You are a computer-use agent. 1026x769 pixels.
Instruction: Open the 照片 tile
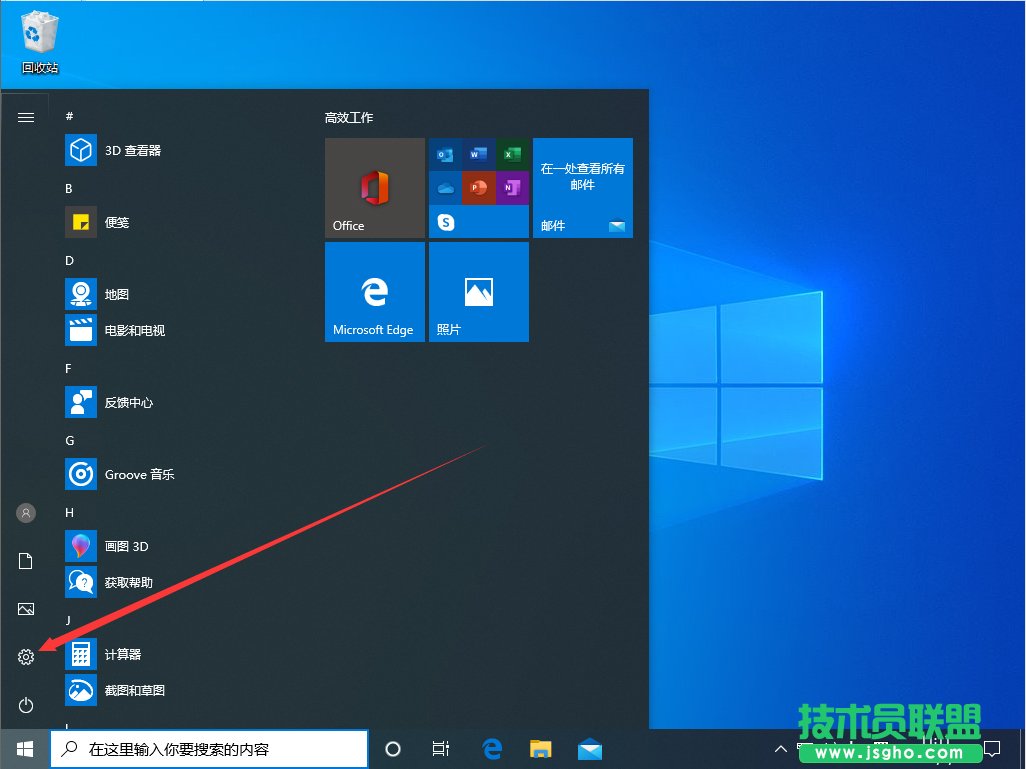coord(478,291)
